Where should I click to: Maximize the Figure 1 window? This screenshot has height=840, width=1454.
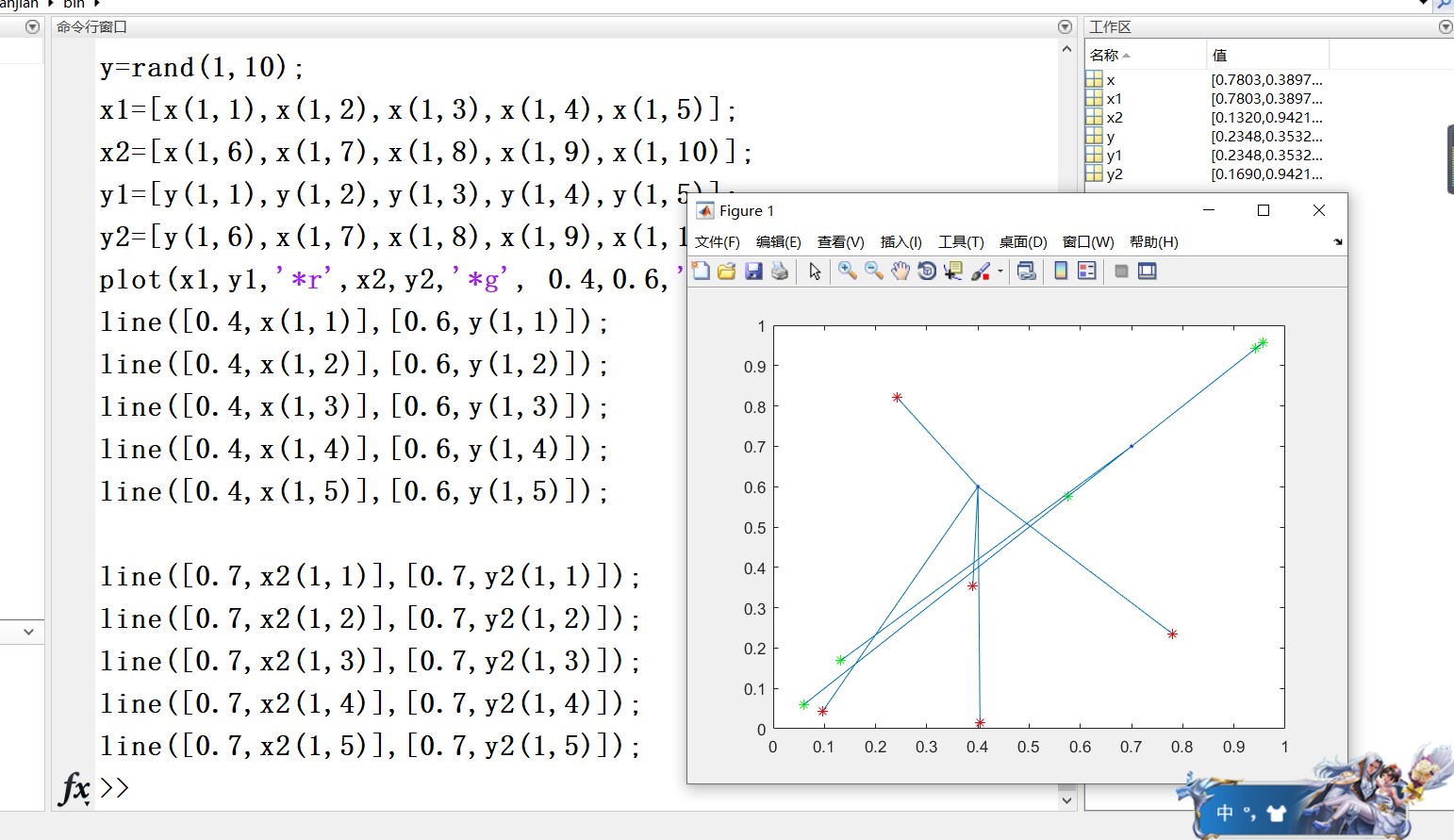tap(1264, 210)
